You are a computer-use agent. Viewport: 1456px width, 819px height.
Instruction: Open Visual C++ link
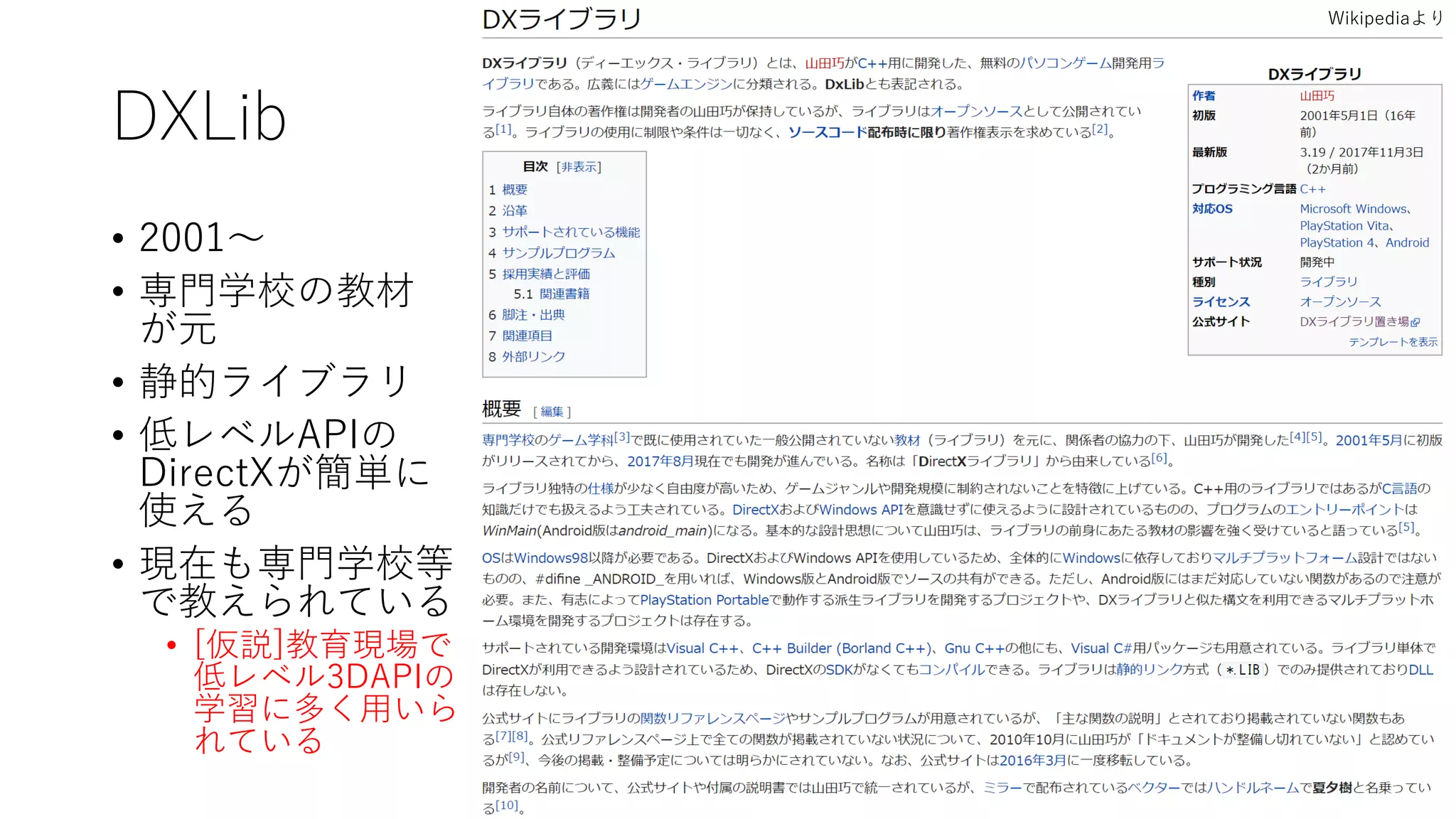[x=702, y=648]
